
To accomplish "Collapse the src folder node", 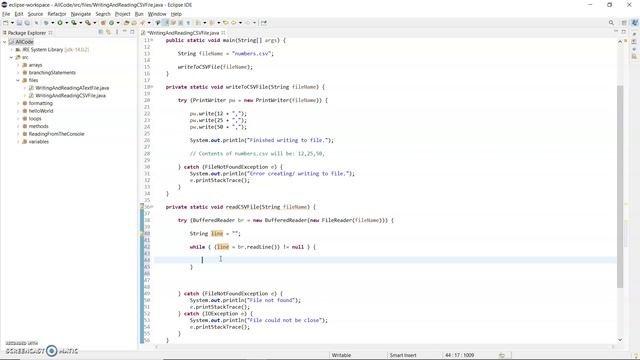I will coord(11,58).
